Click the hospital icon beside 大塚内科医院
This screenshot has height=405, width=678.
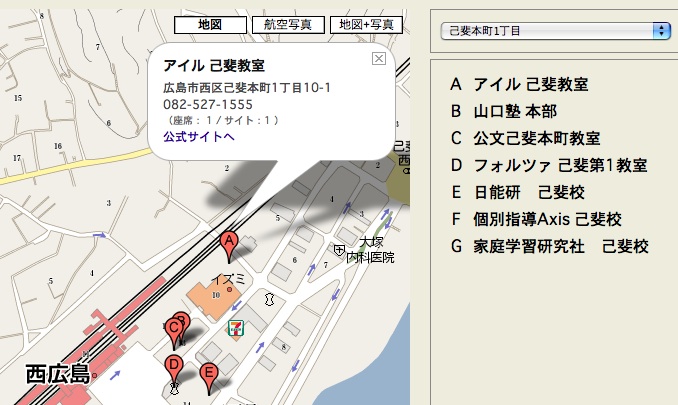click(340, 248)
